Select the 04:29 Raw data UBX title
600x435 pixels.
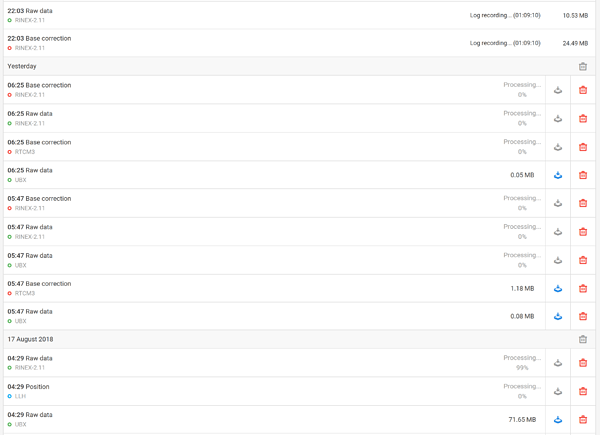click(30, 415)
